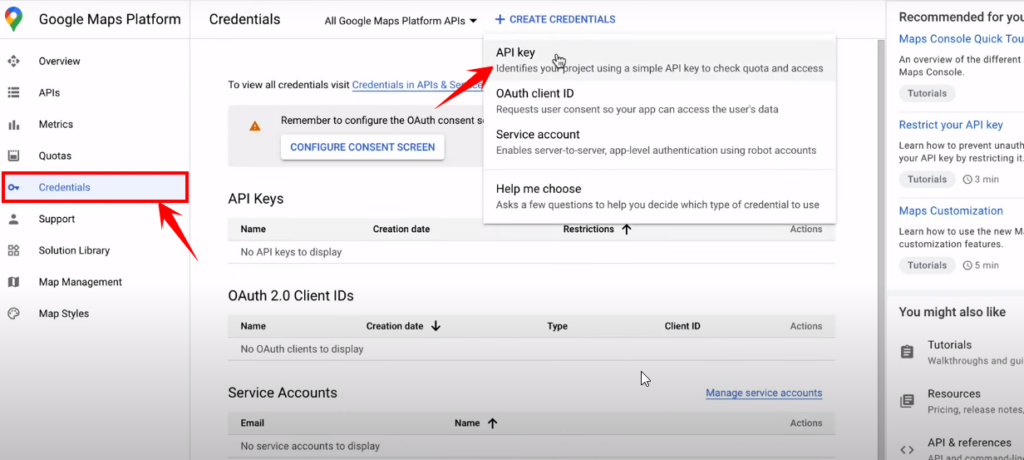
Task: Click the Manage service accounts link
Action: [764, 393]
